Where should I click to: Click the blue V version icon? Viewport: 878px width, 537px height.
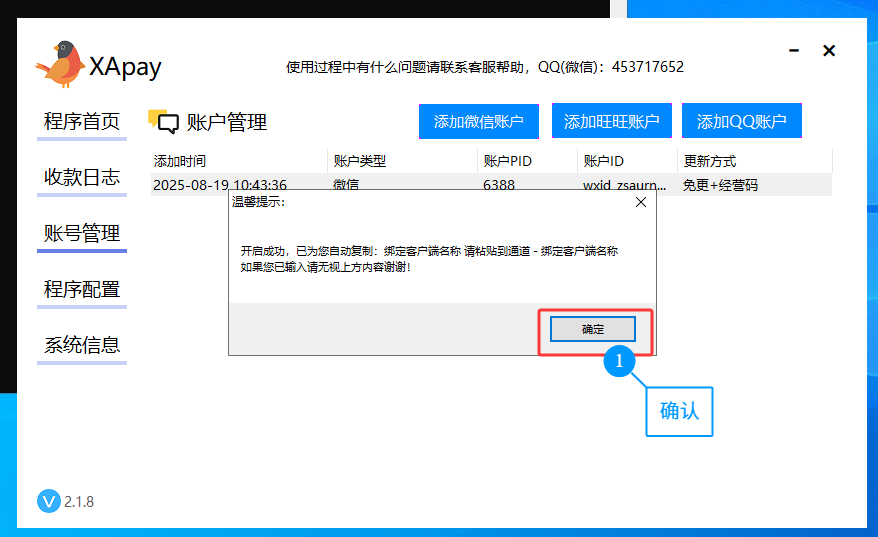click(x=48, y=501)
